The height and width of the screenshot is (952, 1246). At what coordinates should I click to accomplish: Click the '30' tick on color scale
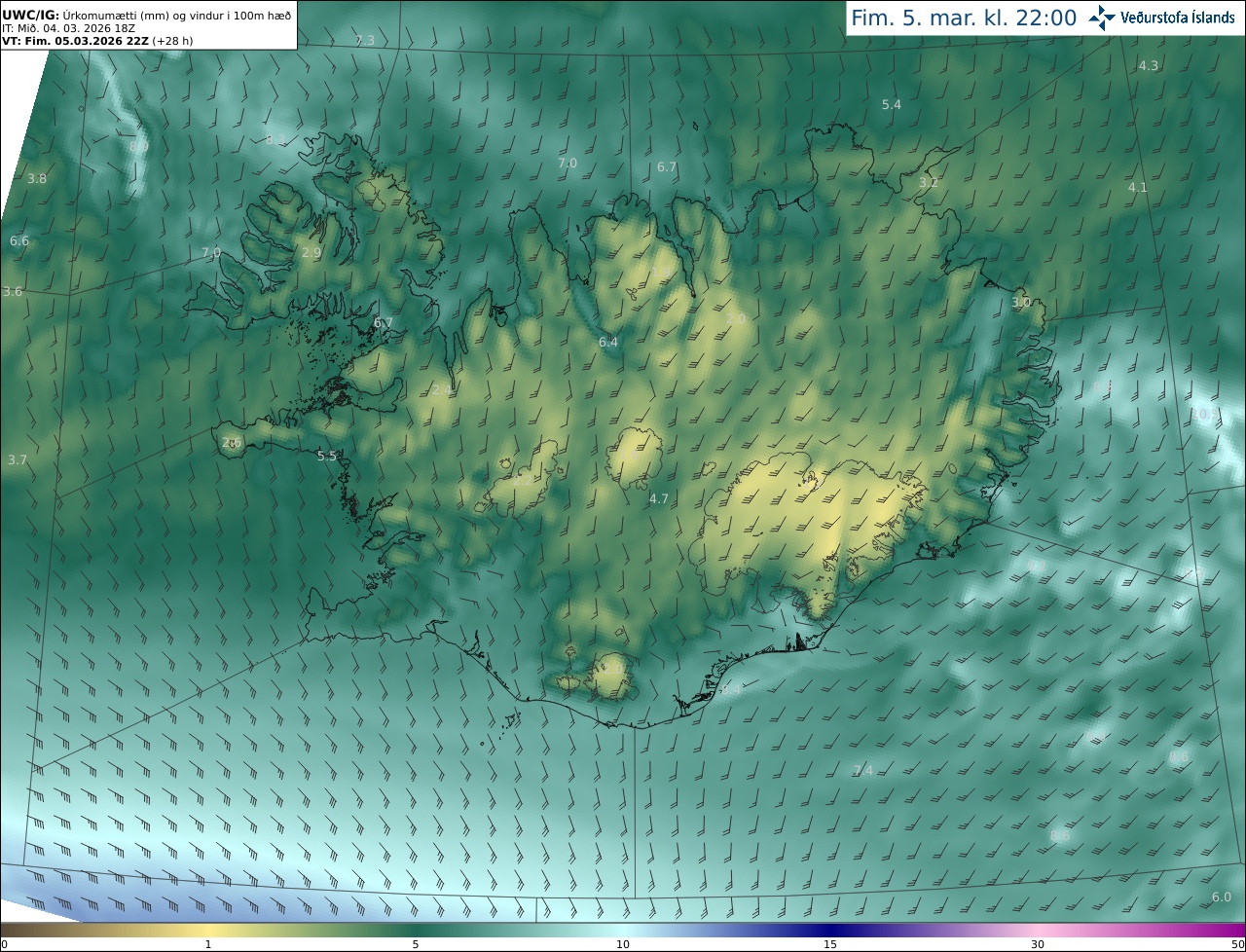pos(1038,944)
